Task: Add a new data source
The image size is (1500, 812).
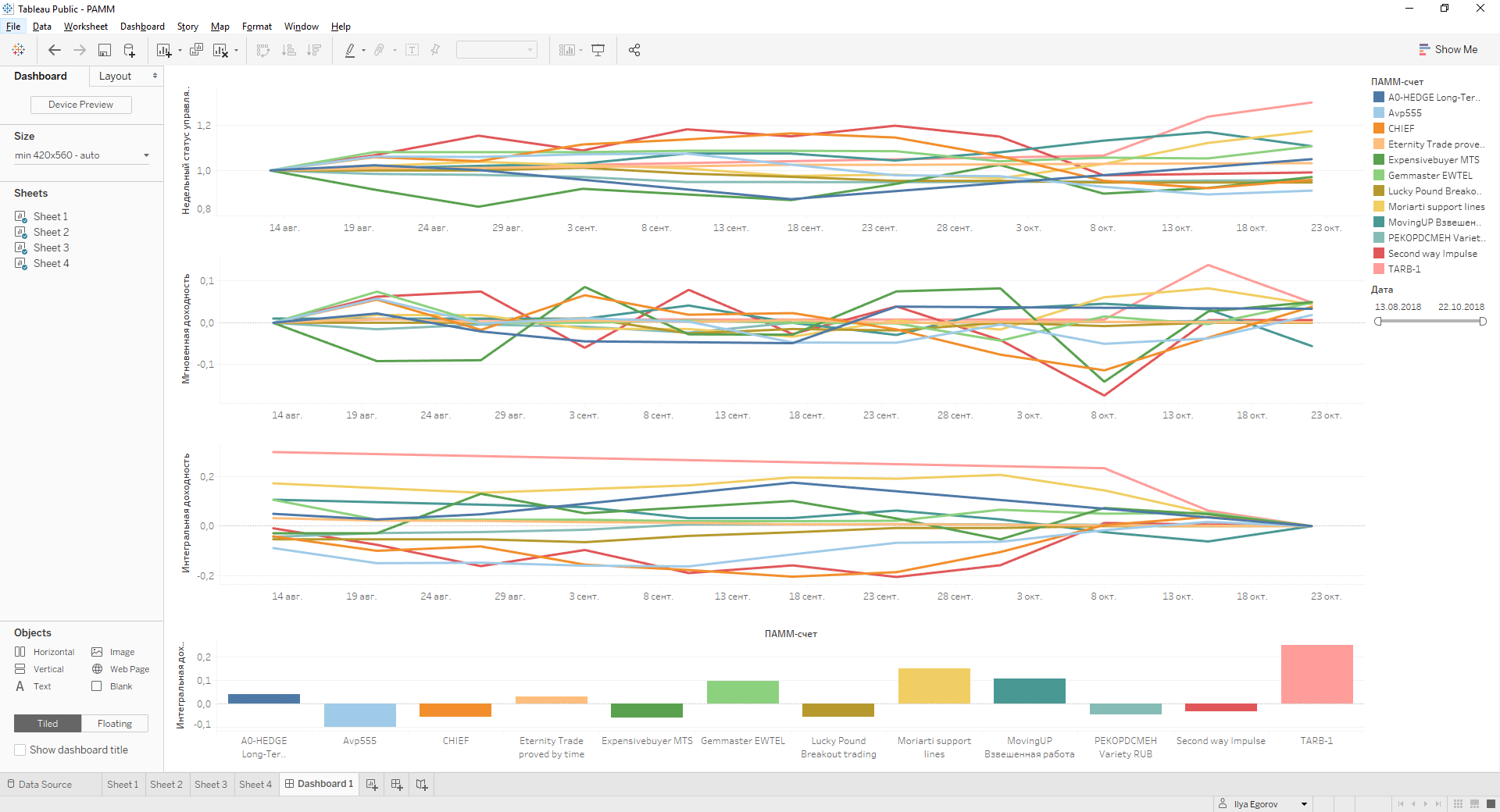Action: tap(130, 50)
